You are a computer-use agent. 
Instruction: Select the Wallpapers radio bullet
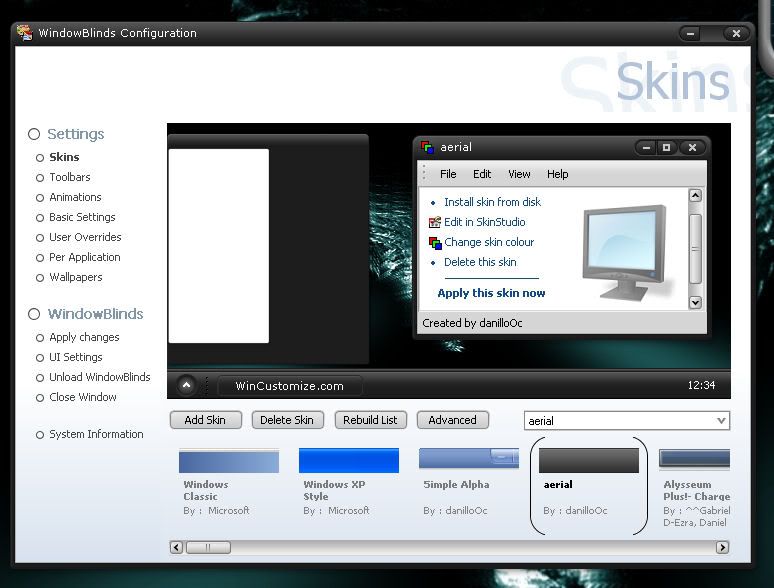point(40,278)
